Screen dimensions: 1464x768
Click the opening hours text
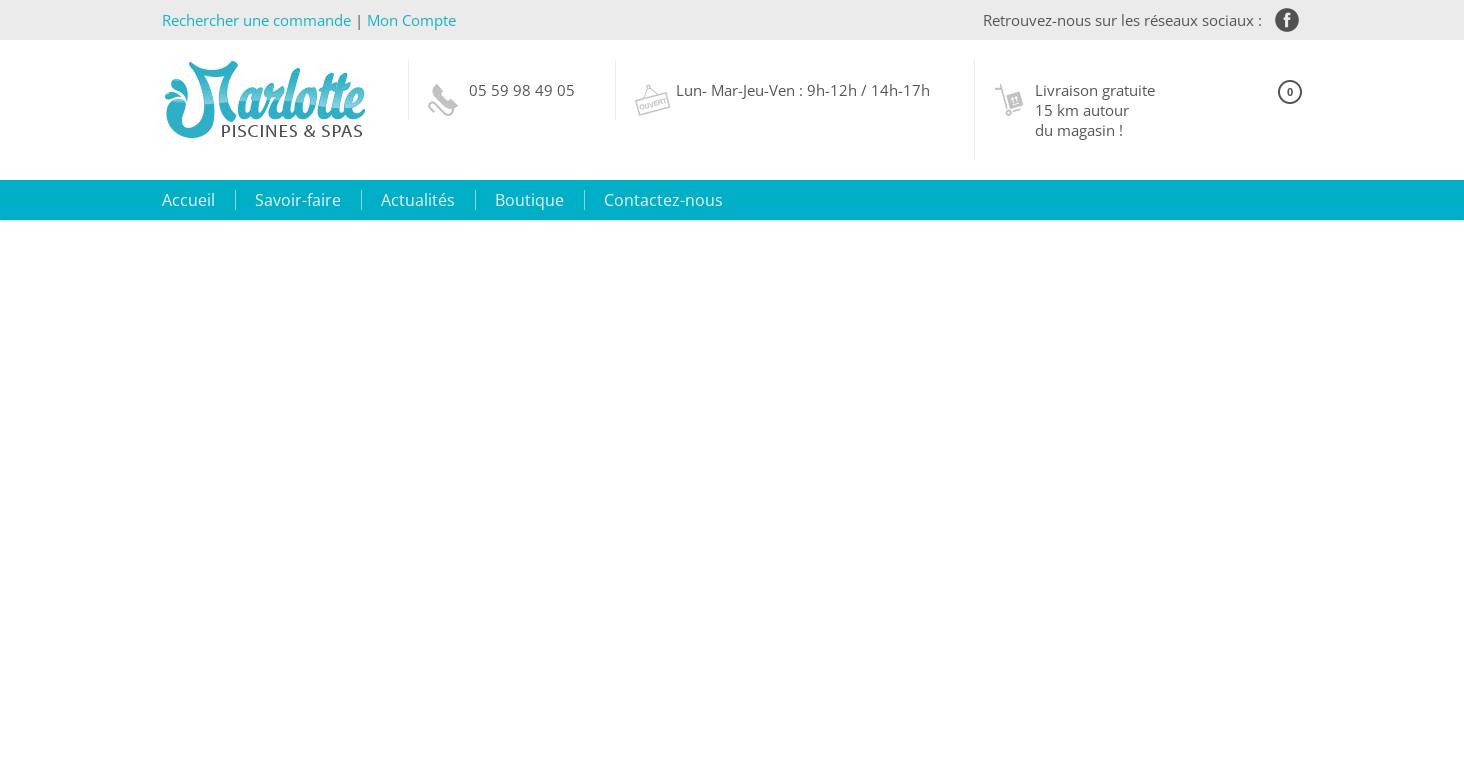(x=802, y=90)
